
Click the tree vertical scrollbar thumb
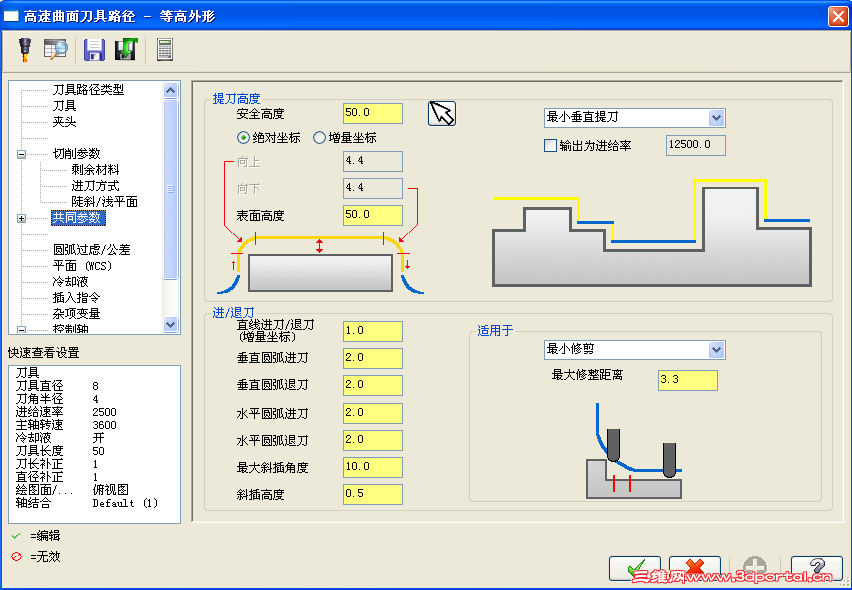click(x=171, y=189)
